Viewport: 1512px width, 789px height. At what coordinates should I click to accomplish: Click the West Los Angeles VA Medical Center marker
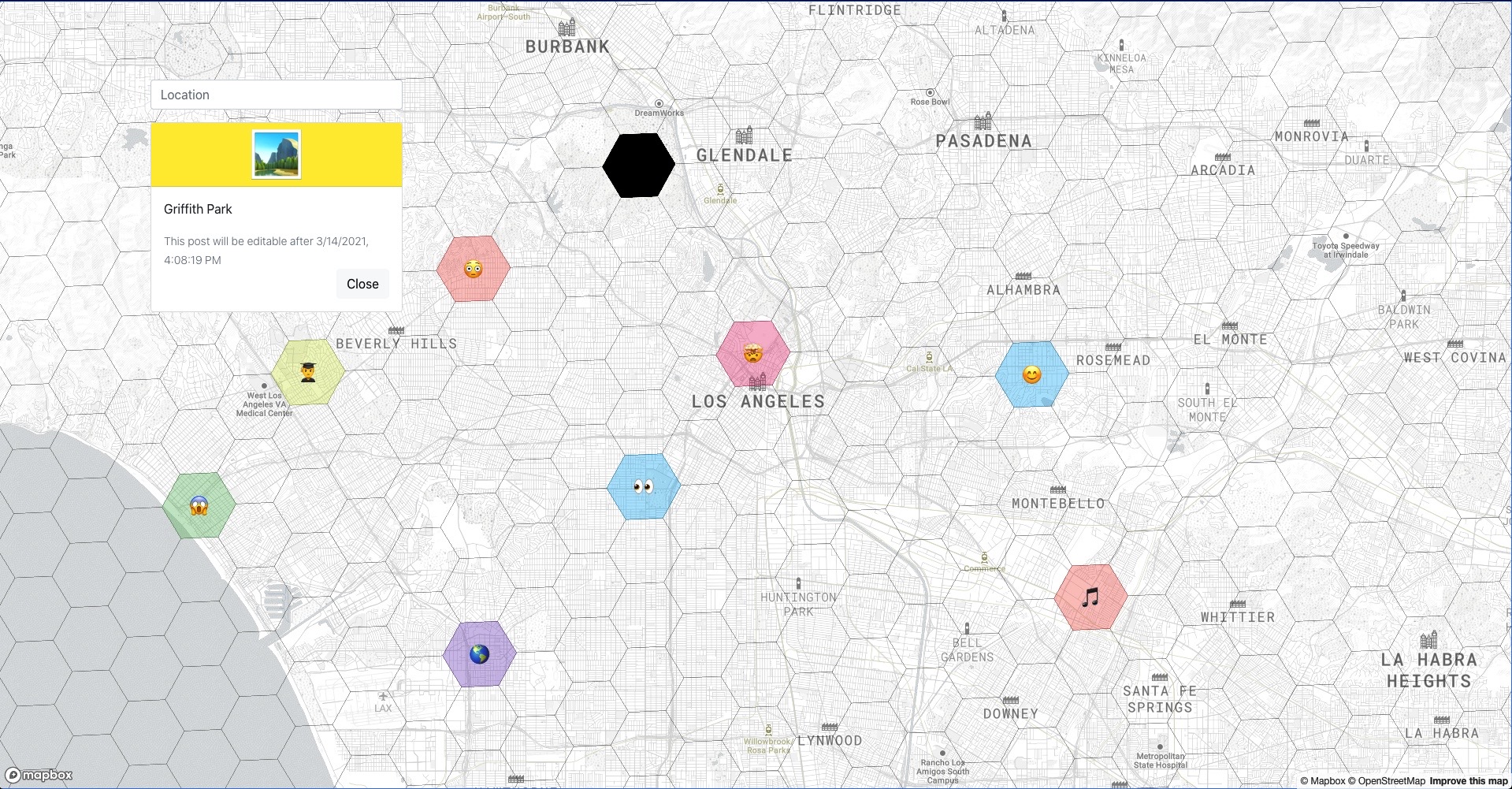pyautogui.click(x=264, y=386)
